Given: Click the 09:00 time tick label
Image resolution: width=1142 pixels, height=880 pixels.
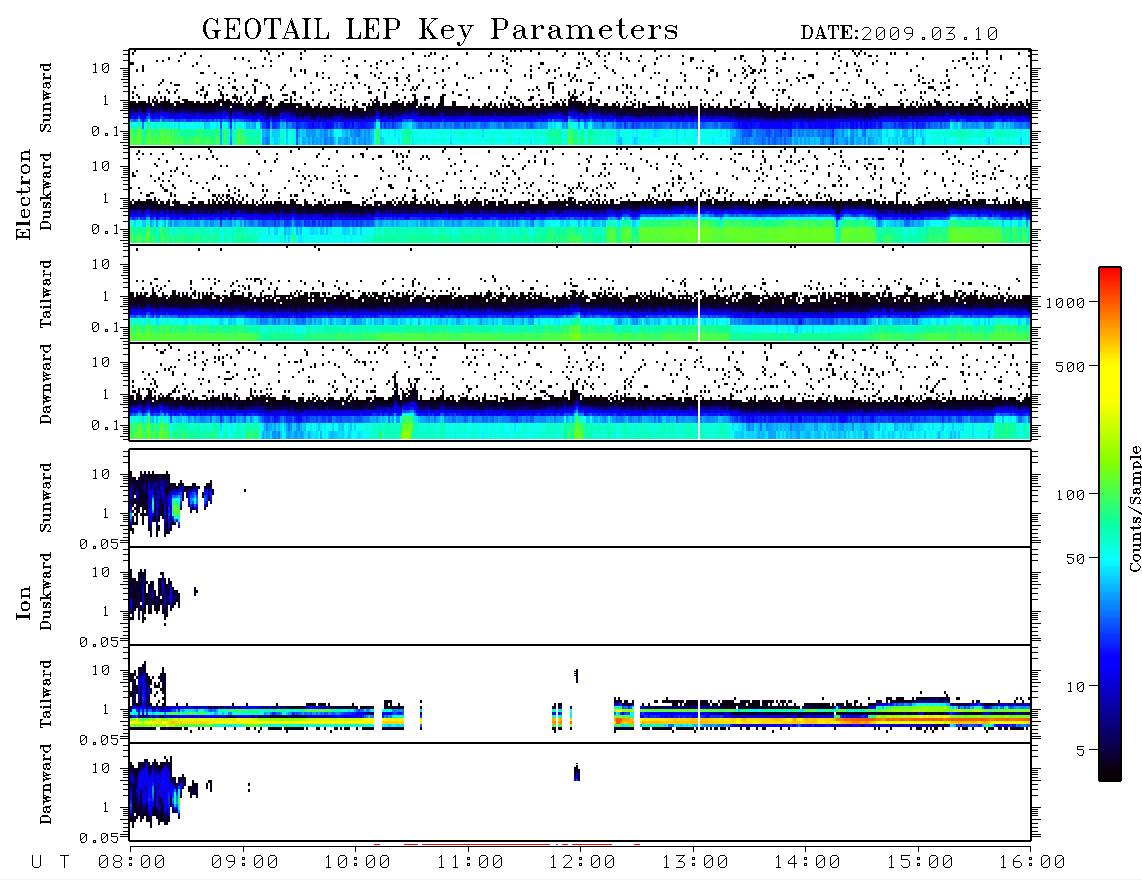Looking at the screenshot, I should [x=244, y=863].
